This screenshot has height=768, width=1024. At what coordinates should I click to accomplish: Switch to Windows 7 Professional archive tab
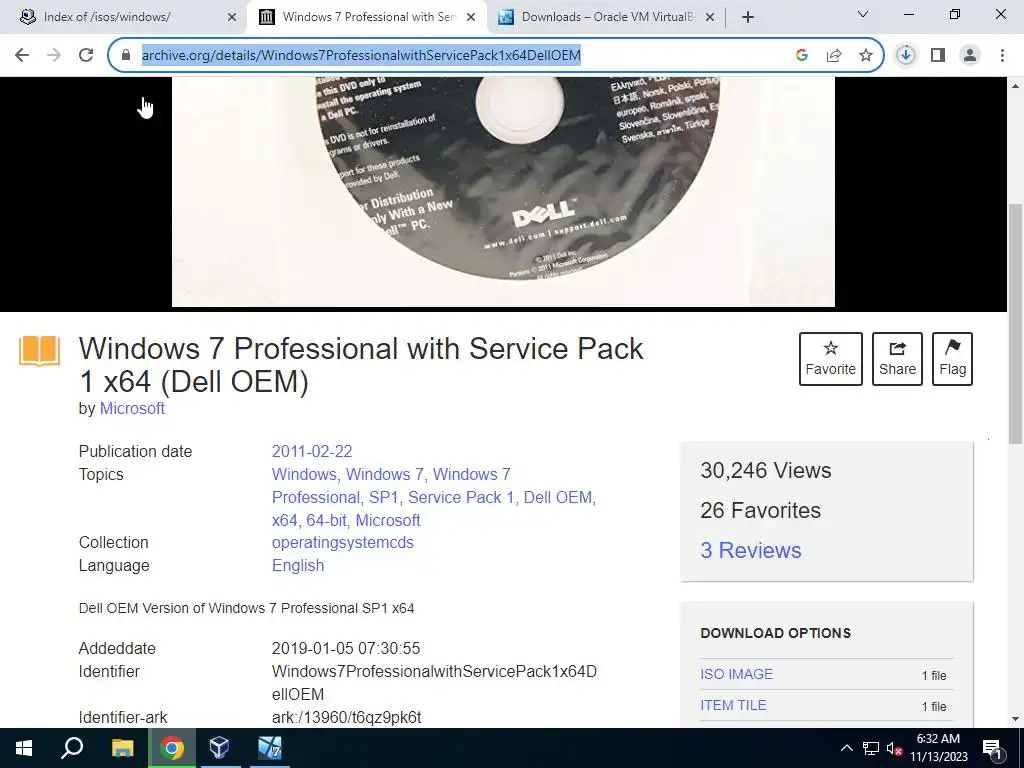pyautogui.click(x=367, y=18)
